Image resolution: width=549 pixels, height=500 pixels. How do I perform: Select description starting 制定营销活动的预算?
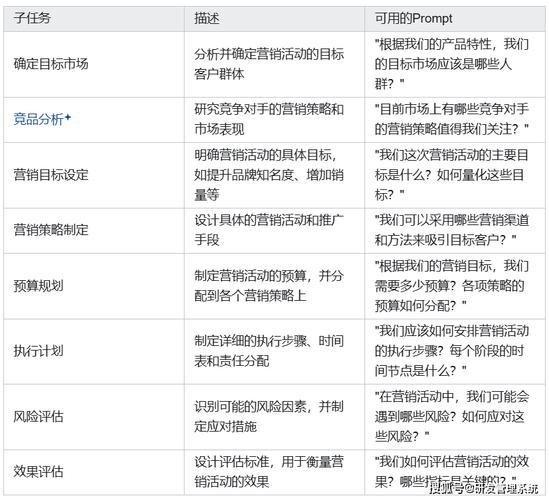point(269,286)
